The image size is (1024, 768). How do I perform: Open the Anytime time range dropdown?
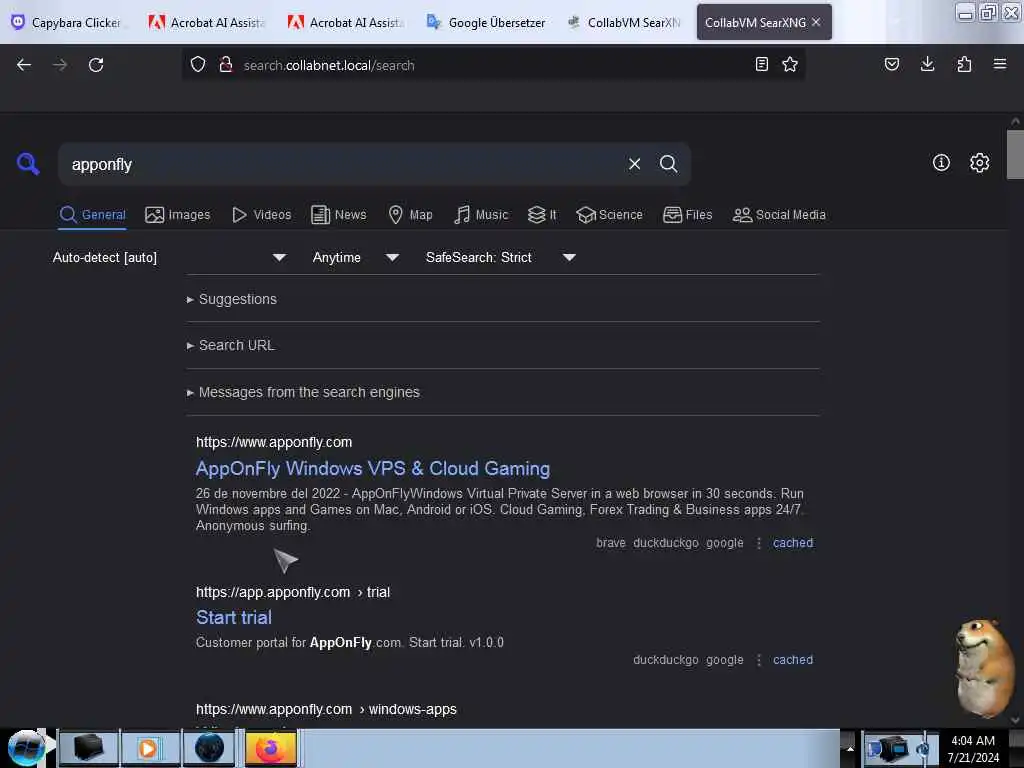356,257
